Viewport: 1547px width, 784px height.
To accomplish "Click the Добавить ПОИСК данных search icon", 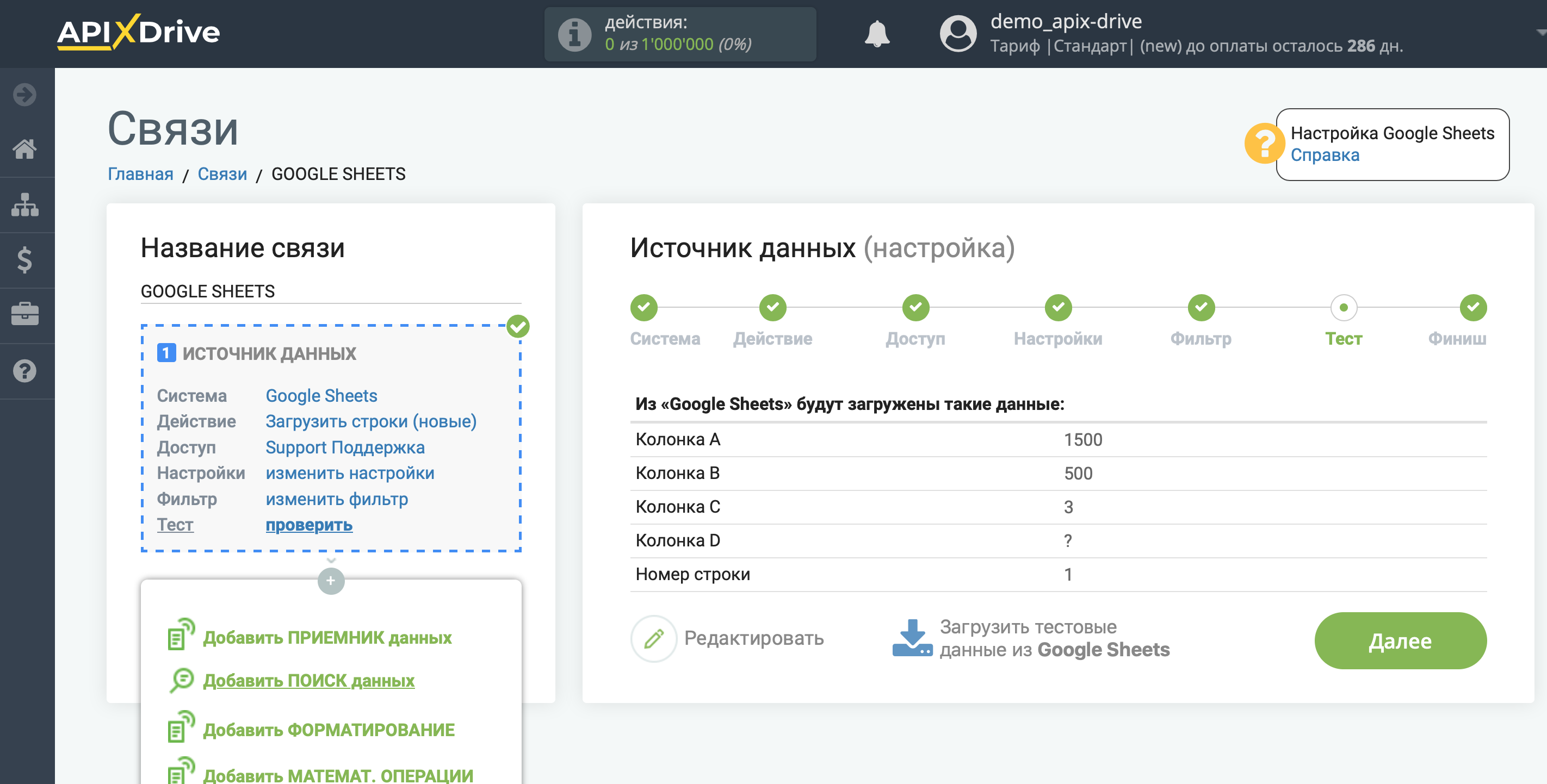I will coord(181,680).
